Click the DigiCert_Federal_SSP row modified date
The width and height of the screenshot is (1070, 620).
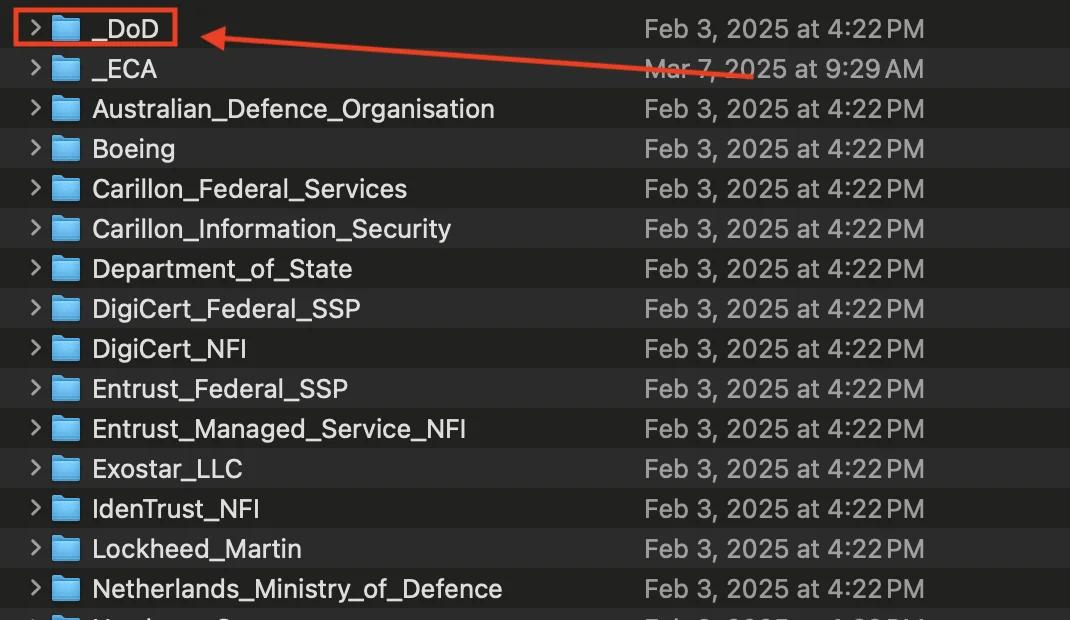tap(784, 309)
